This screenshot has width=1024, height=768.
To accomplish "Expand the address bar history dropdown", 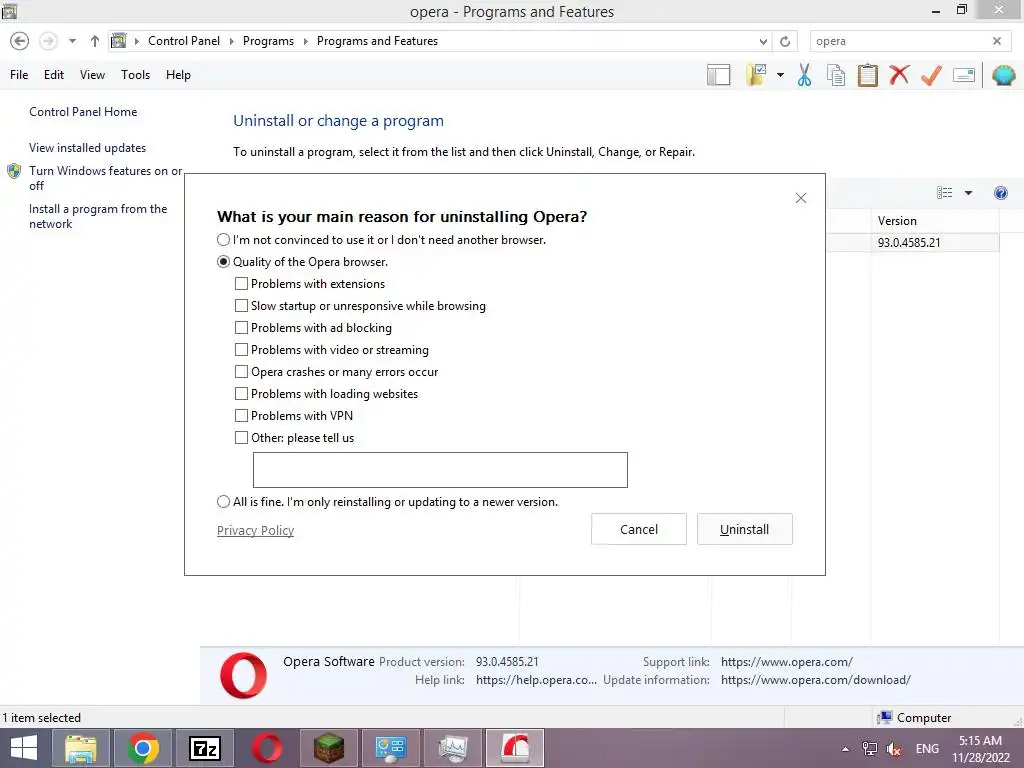I will [763, 41].
